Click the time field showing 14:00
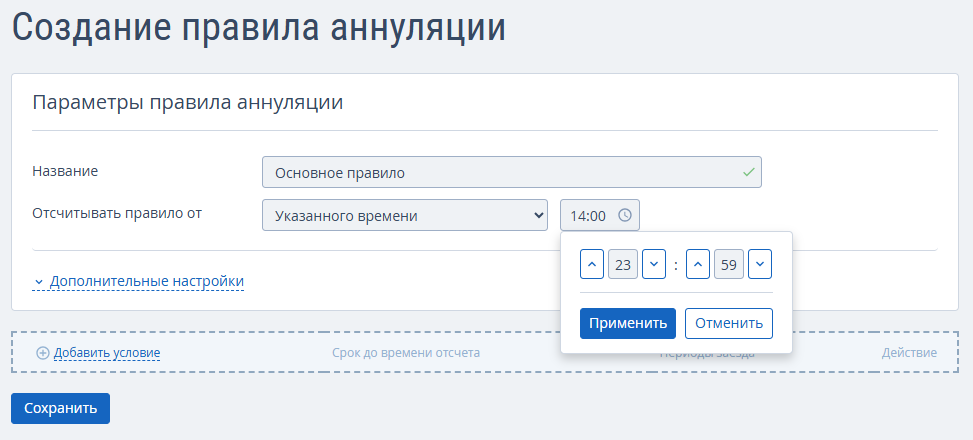The image size is (973, 440). [x=588, y=215]
